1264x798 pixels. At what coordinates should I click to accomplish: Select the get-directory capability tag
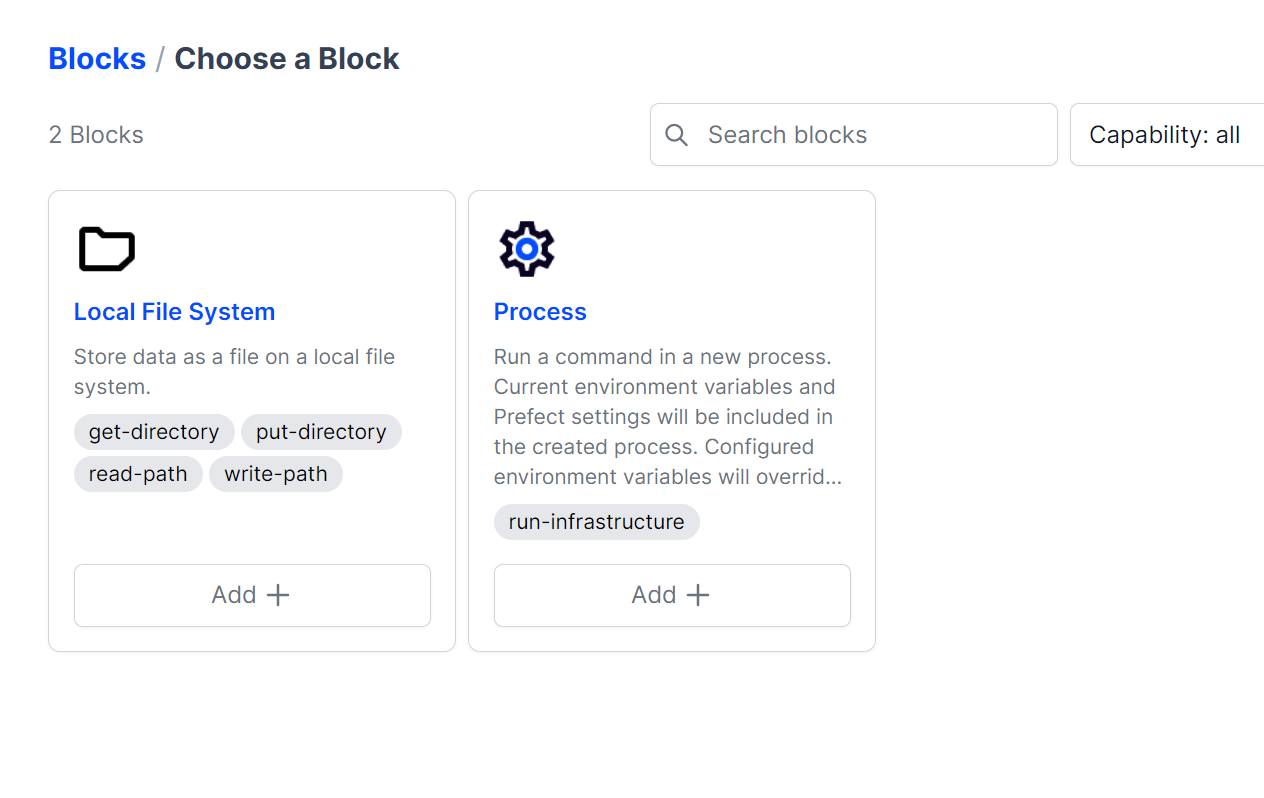(x=154, y=431)
